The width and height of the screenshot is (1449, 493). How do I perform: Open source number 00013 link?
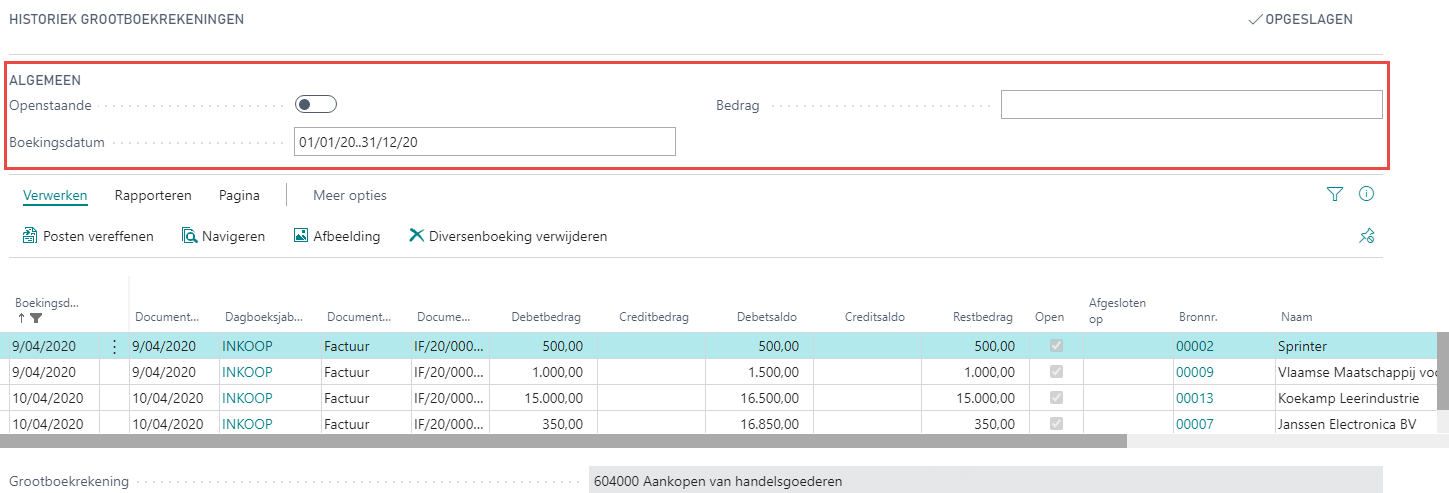[x=1194, y=398]
